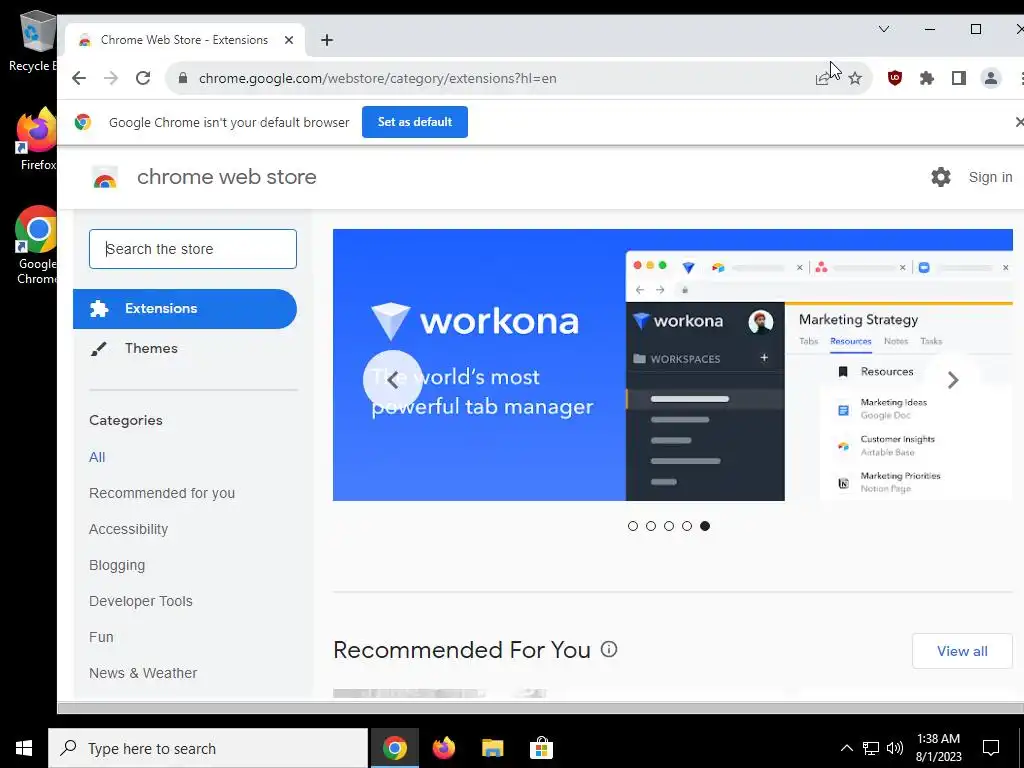The width and height of the screenshot is (1024, 768).
Task: Click Sign in link
Action: (990, 177)
